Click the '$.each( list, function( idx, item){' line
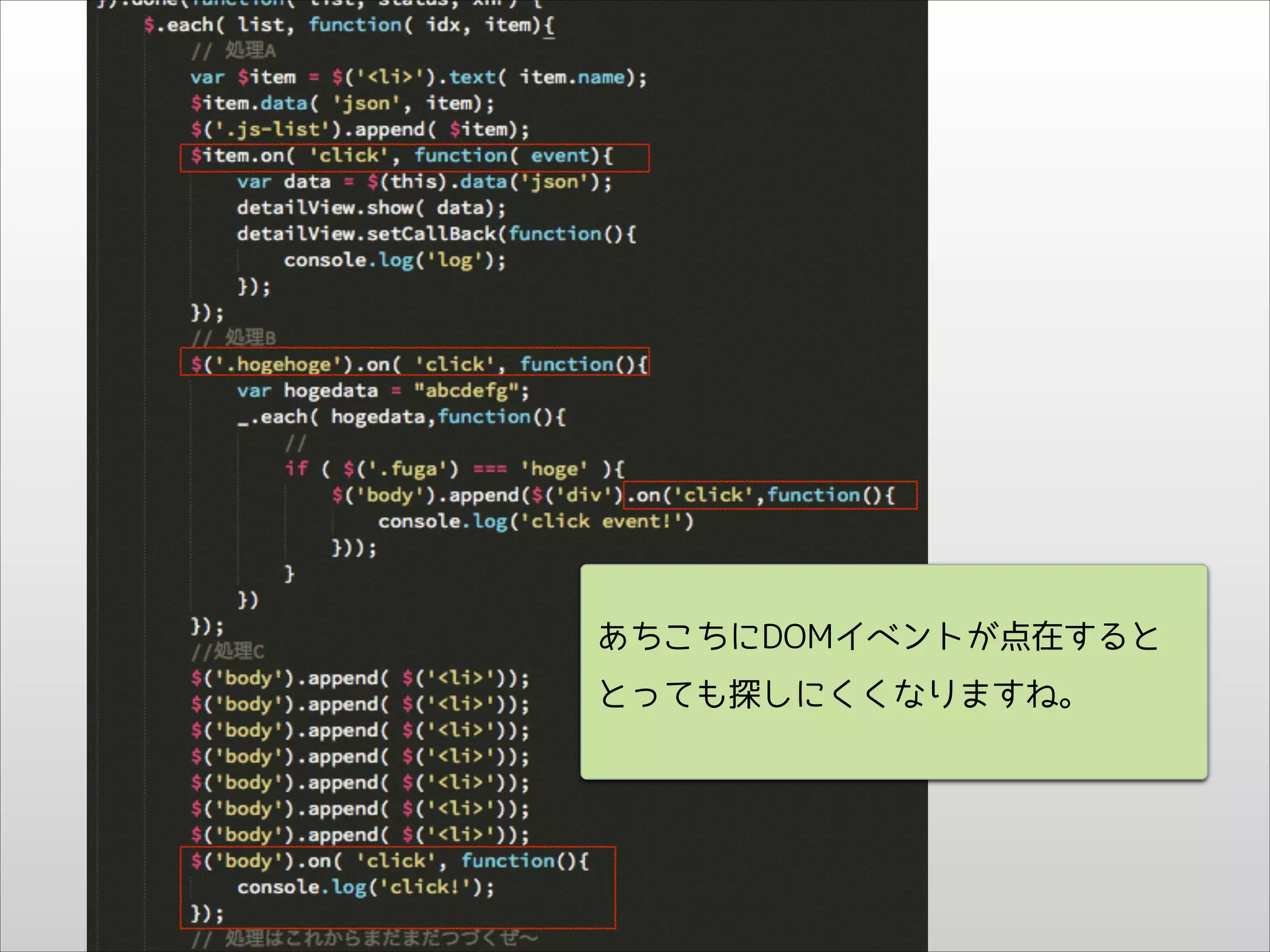 click(349, 26)
